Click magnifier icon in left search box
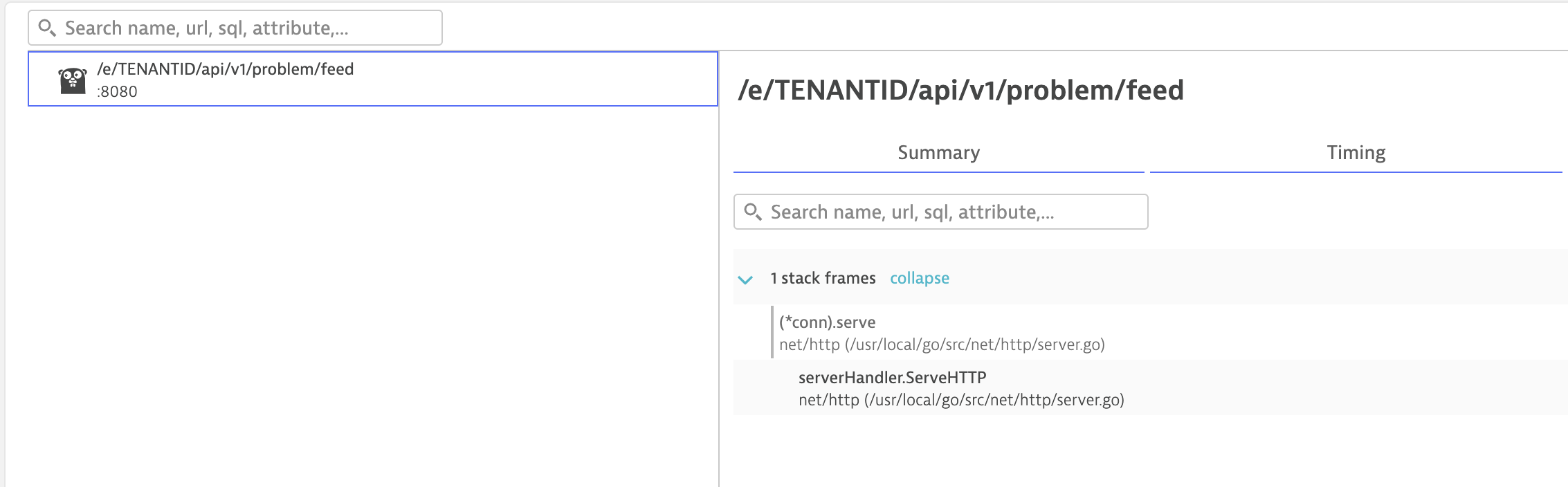Viewport: 1568px width, 487px height. [x=47, y=28]
